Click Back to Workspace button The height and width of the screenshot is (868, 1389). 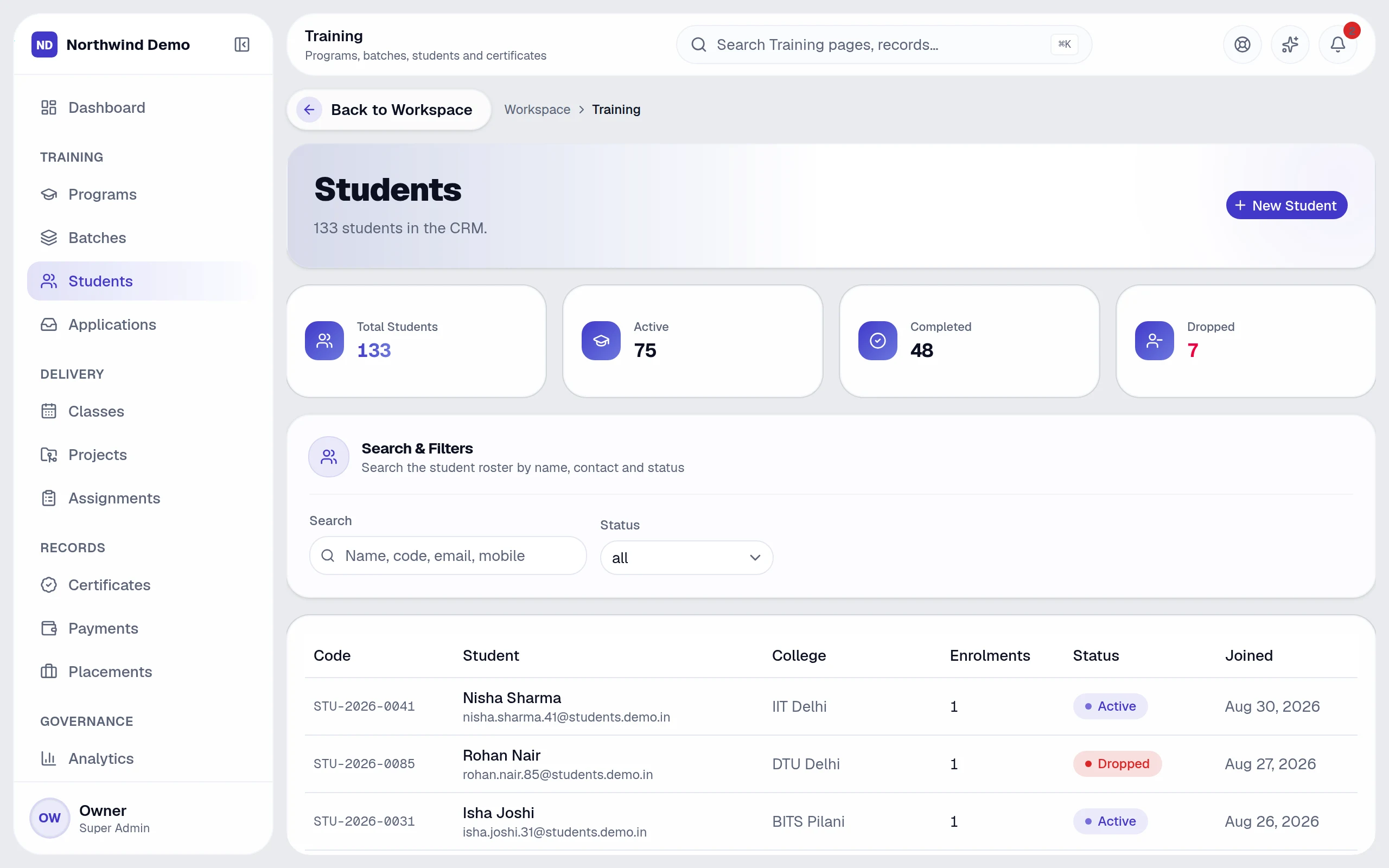point(388,110)
